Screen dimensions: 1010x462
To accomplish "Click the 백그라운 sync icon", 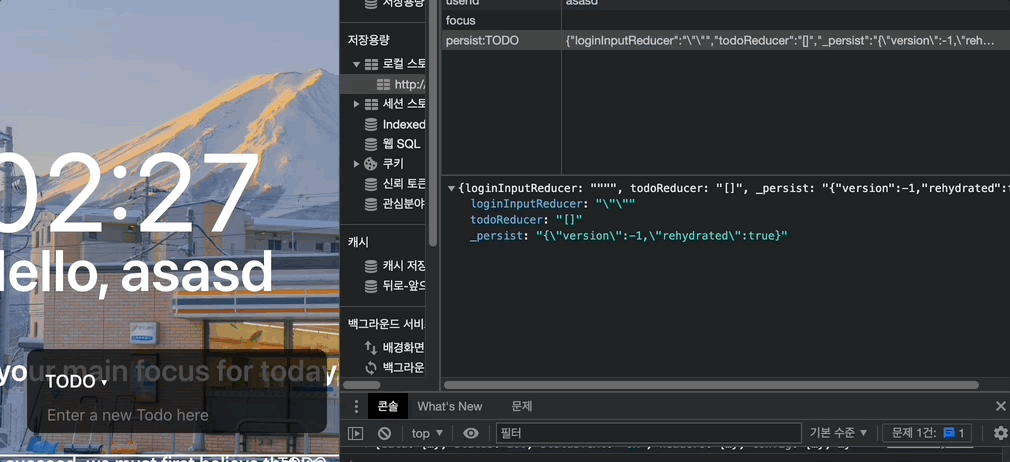I will (x=371, y=368).
